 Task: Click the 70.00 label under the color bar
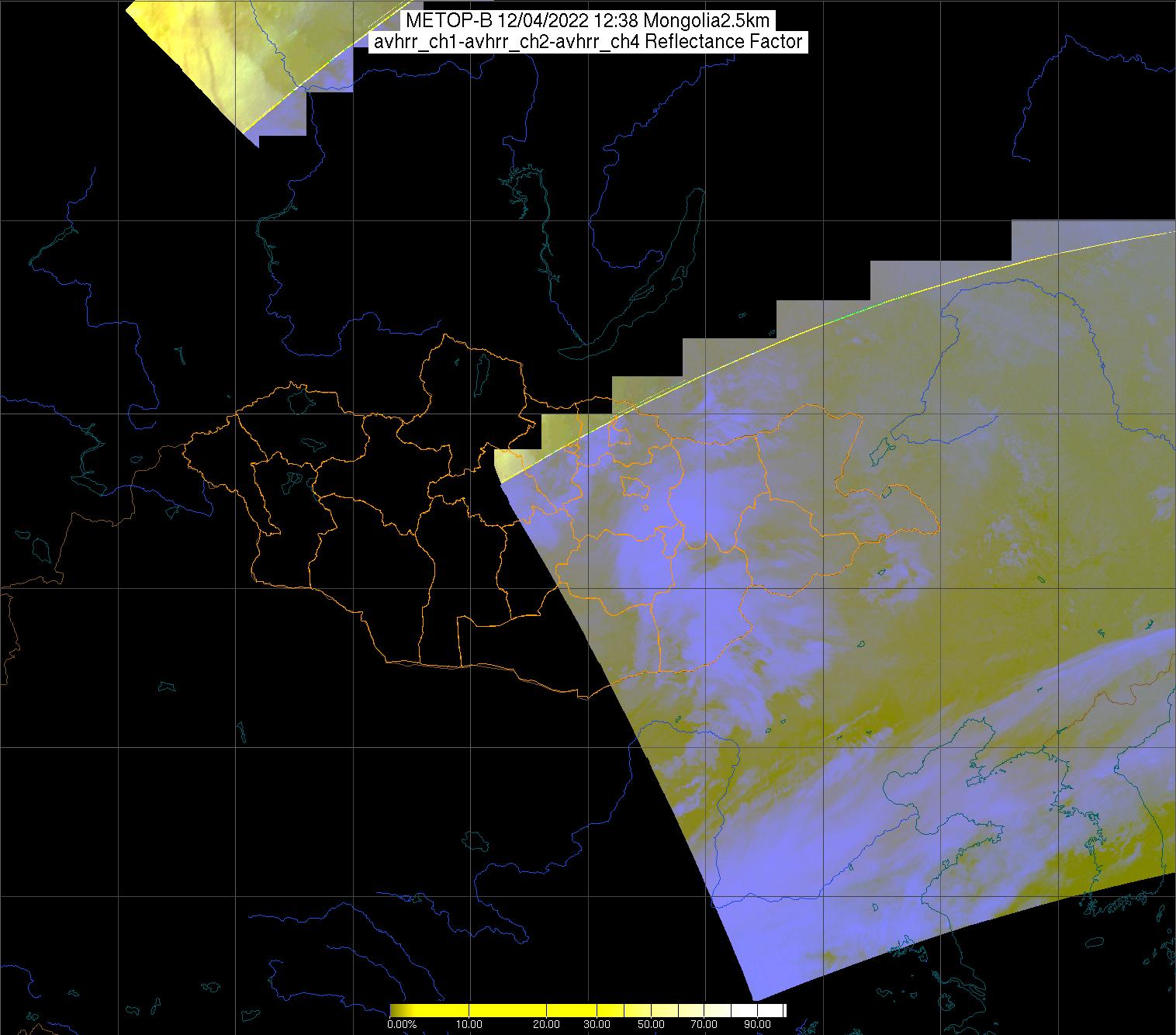(x=704, y=1025)
